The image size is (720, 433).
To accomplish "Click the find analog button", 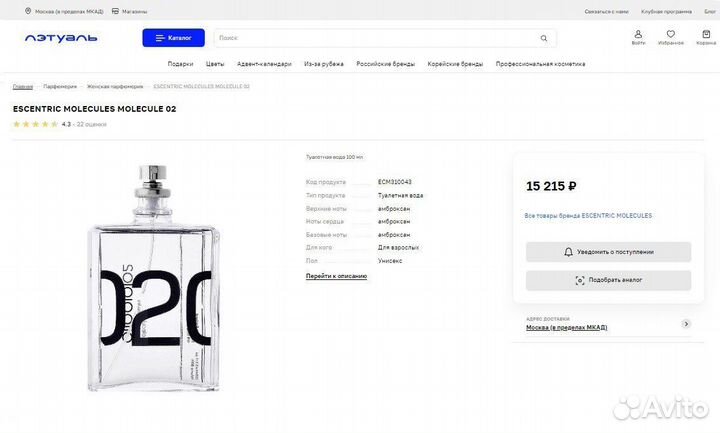I will (x=608, y=280).
